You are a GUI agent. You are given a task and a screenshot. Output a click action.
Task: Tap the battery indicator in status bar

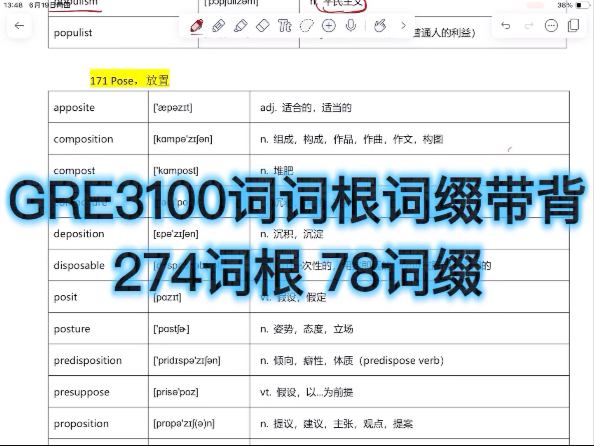[x=582, y=5]
